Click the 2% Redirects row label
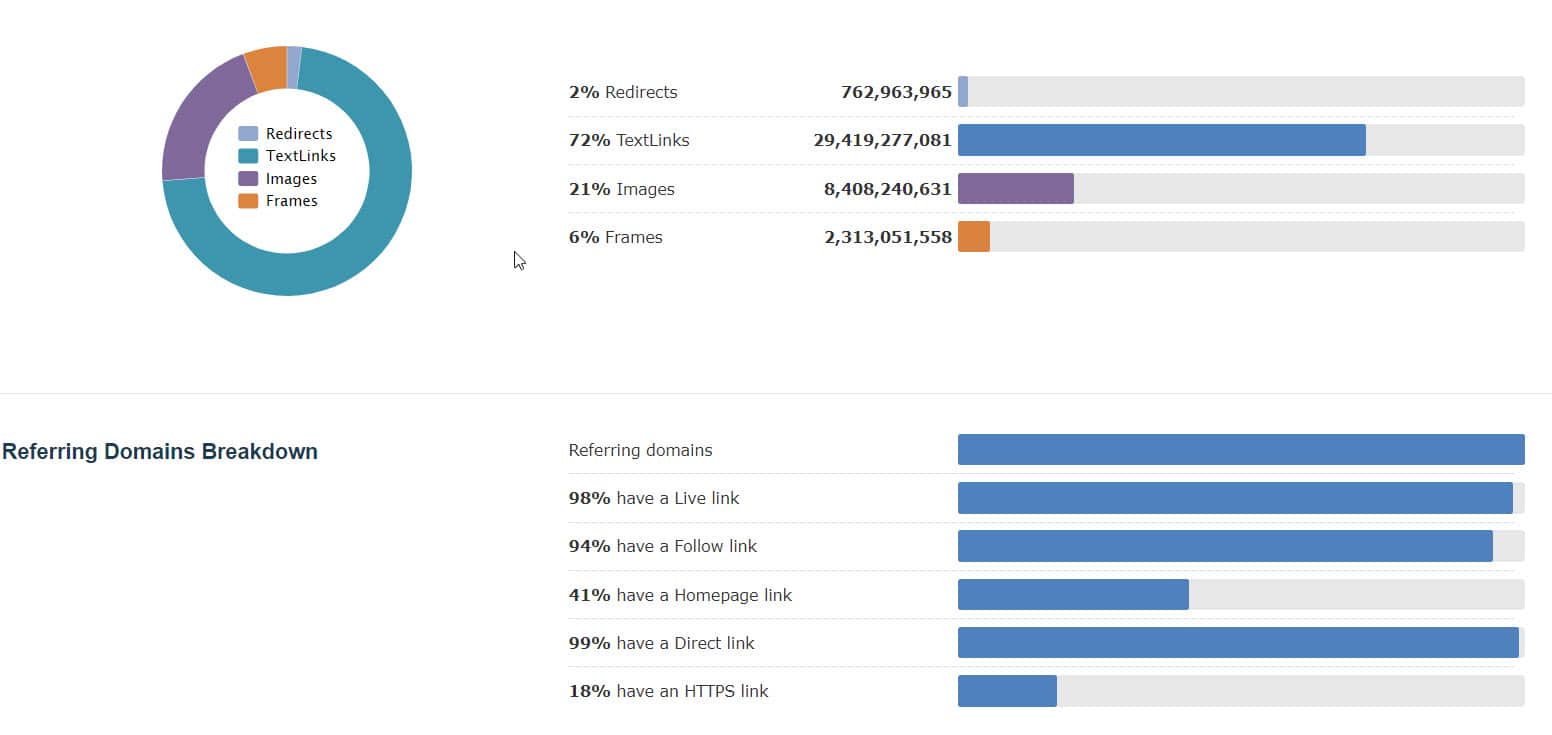Viewport: 1552px width, 735px height. coord(623,92)
